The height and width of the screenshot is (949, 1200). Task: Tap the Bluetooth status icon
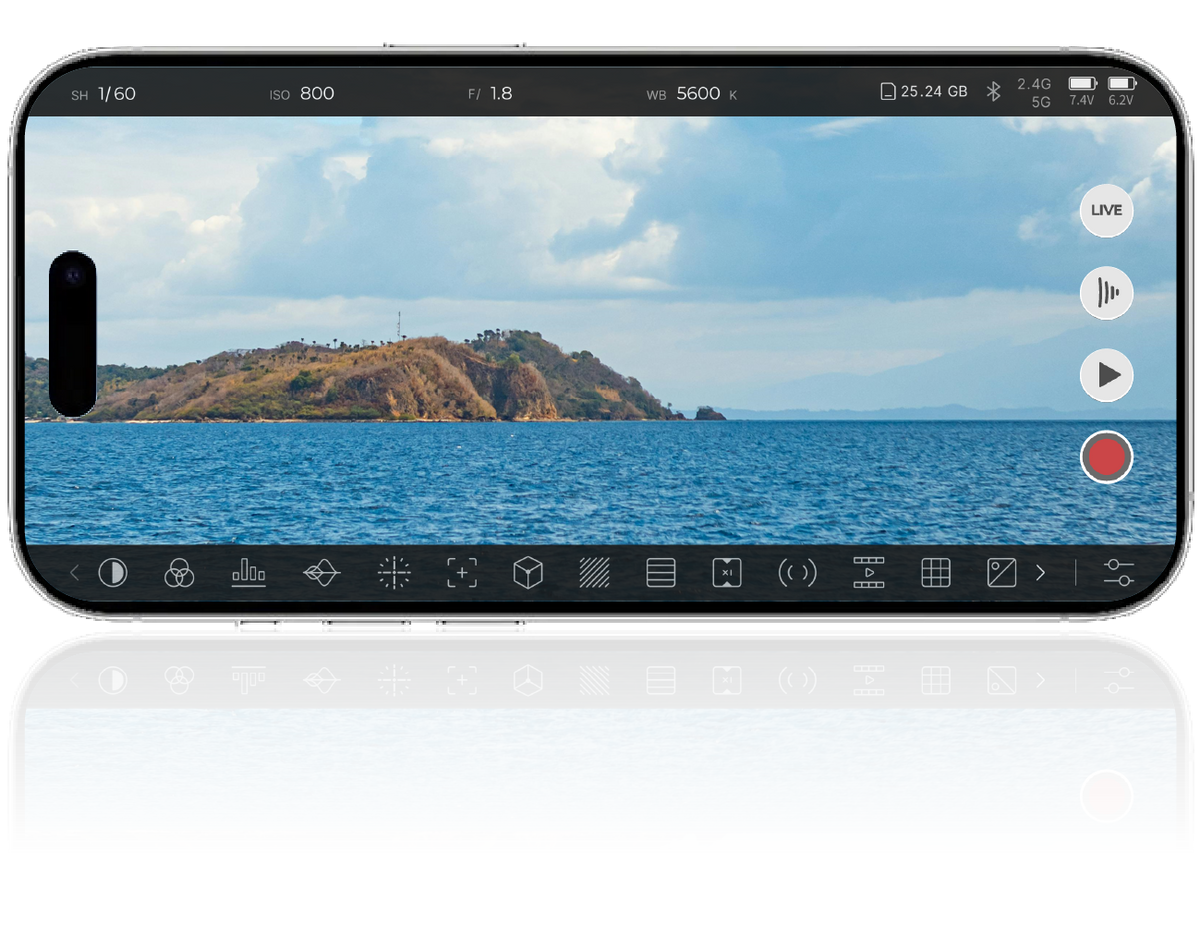click(994, 92)
